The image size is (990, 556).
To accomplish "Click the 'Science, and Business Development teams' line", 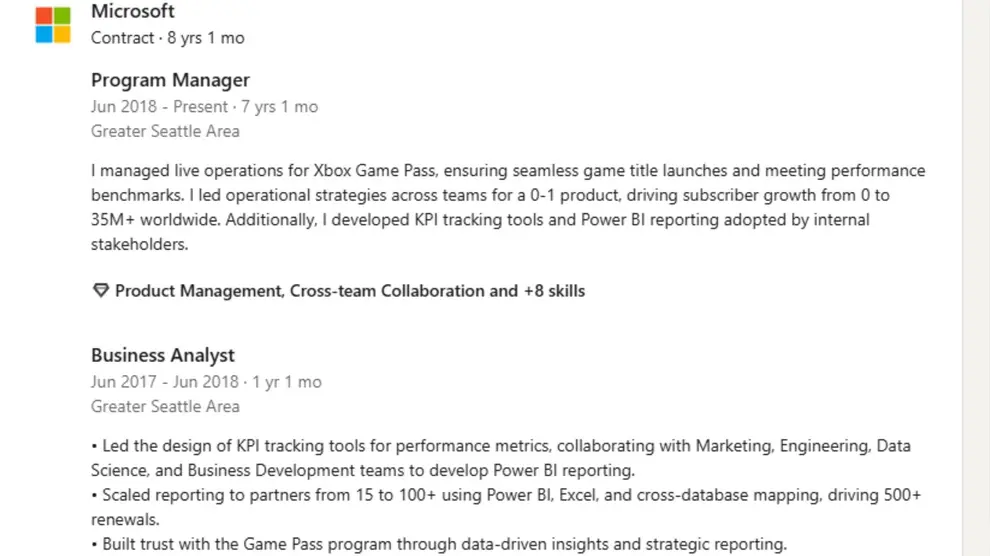I will [x=363, y=470].
